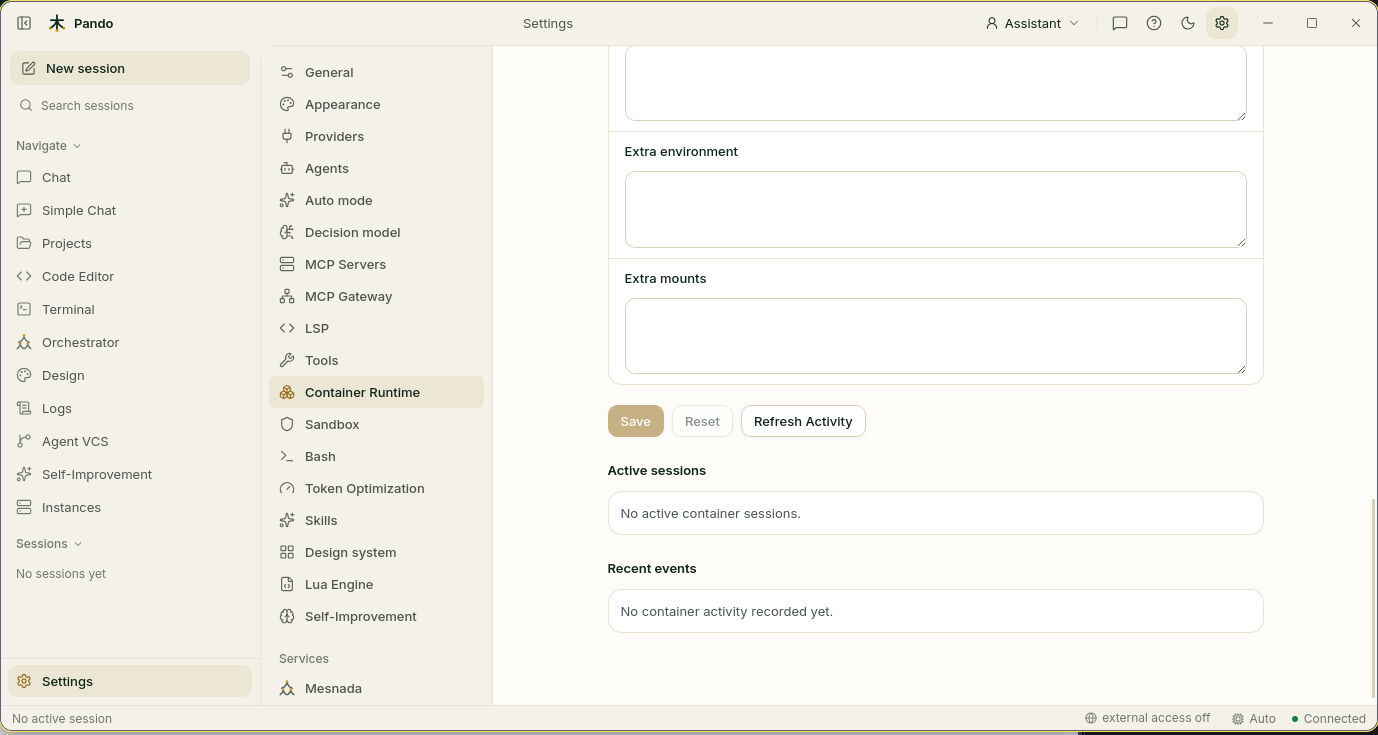Open Tools settings

click(x=376, y=360)
